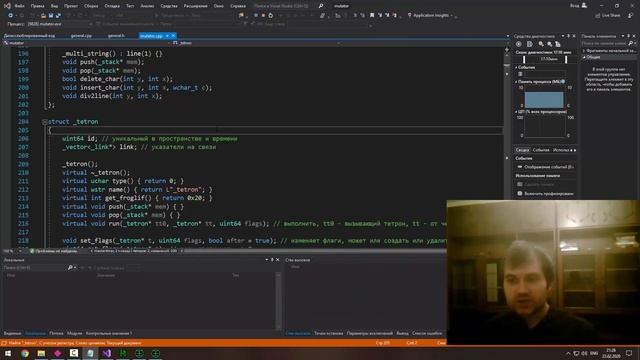Screen dimensions: 640x360
Task: Open the Параметры исключений tab
Action: 370,333
